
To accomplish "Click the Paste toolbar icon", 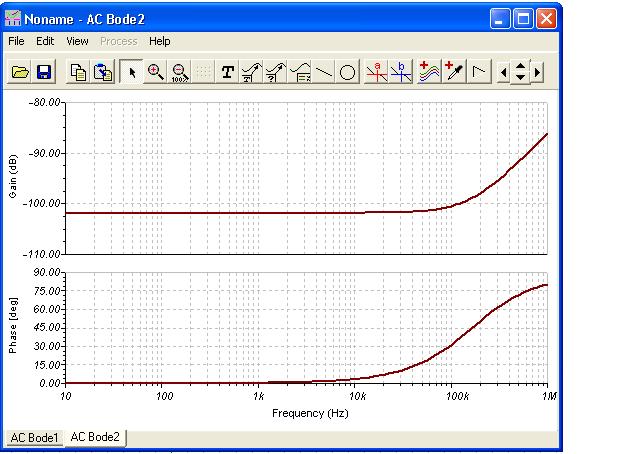I will point(102,72).
